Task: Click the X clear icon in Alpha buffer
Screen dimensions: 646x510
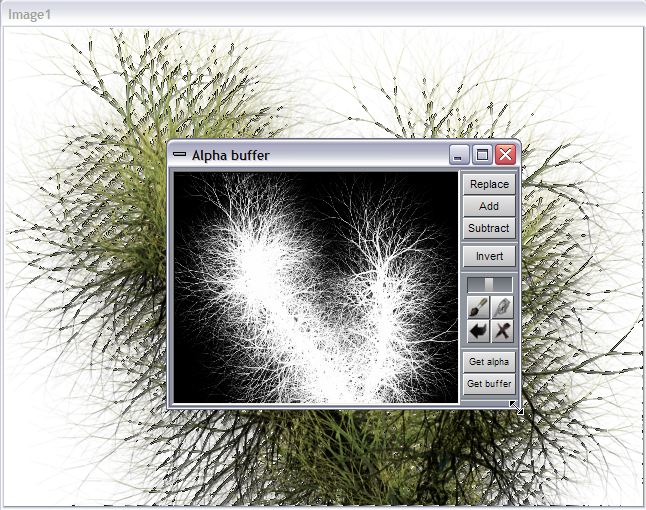Action: coord(502,331)
